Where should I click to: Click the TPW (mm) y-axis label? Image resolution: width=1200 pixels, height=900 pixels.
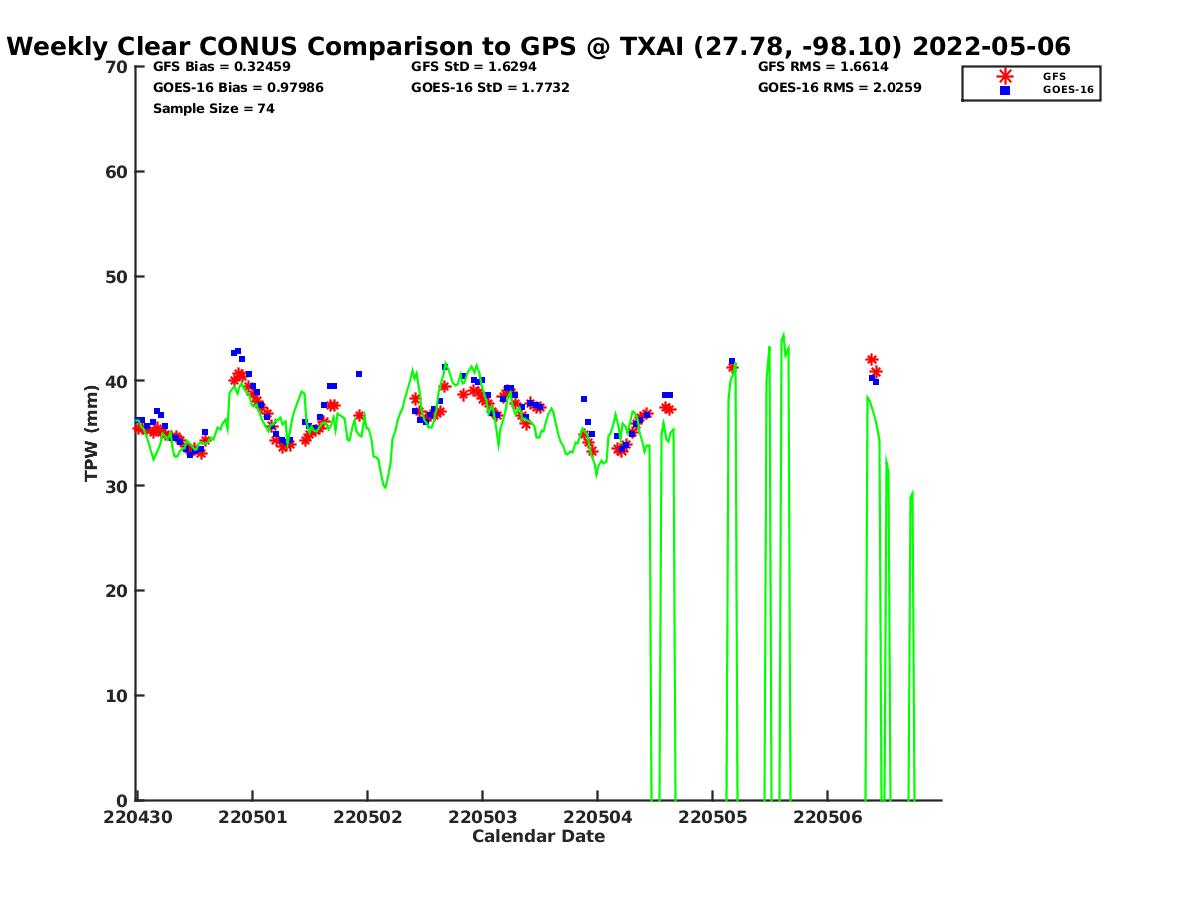(92, 433)
